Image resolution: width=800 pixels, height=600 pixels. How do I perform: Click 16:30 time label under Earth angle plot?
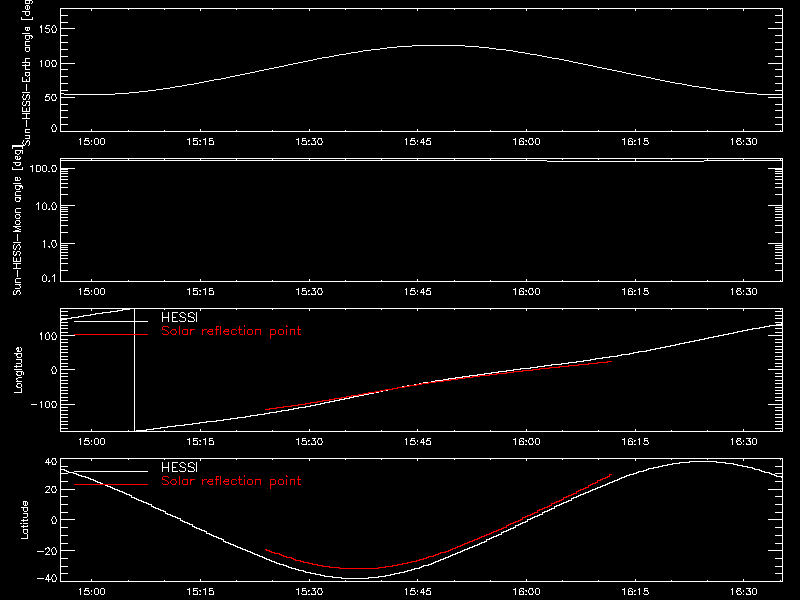pyautogui.click(x=744, y=141)
